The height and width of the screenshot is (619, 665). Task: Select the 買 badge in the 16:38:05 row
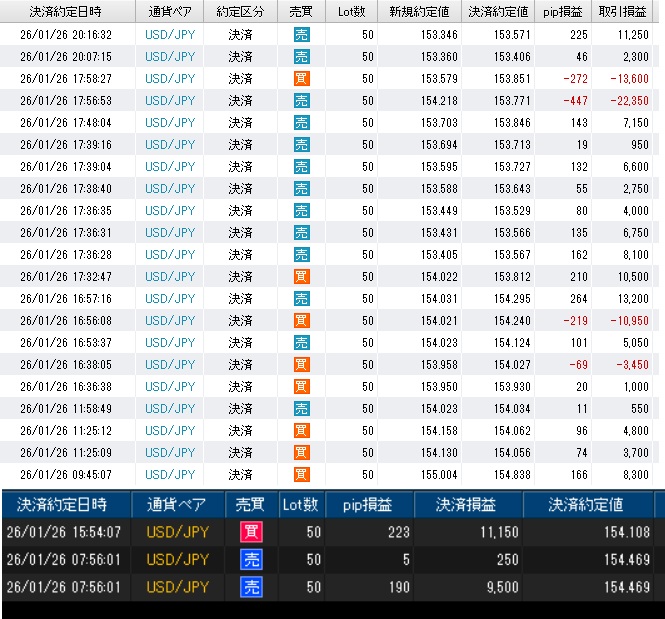pos(301,364)
